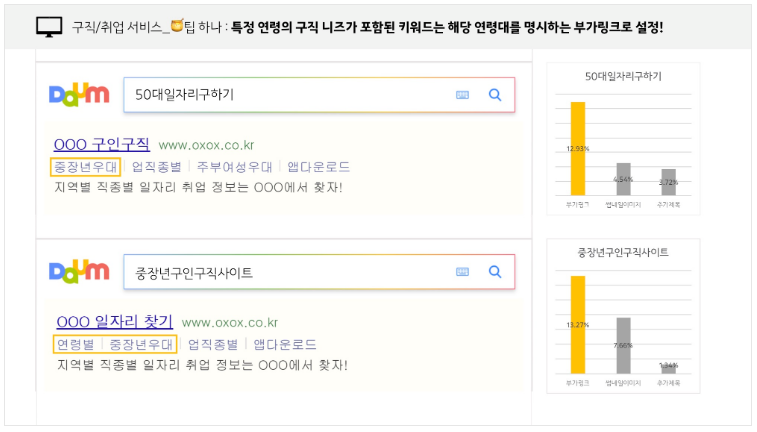Open the OOO 일자리 찾기 ad title link
Screen dimensions: 757x432
114,322
